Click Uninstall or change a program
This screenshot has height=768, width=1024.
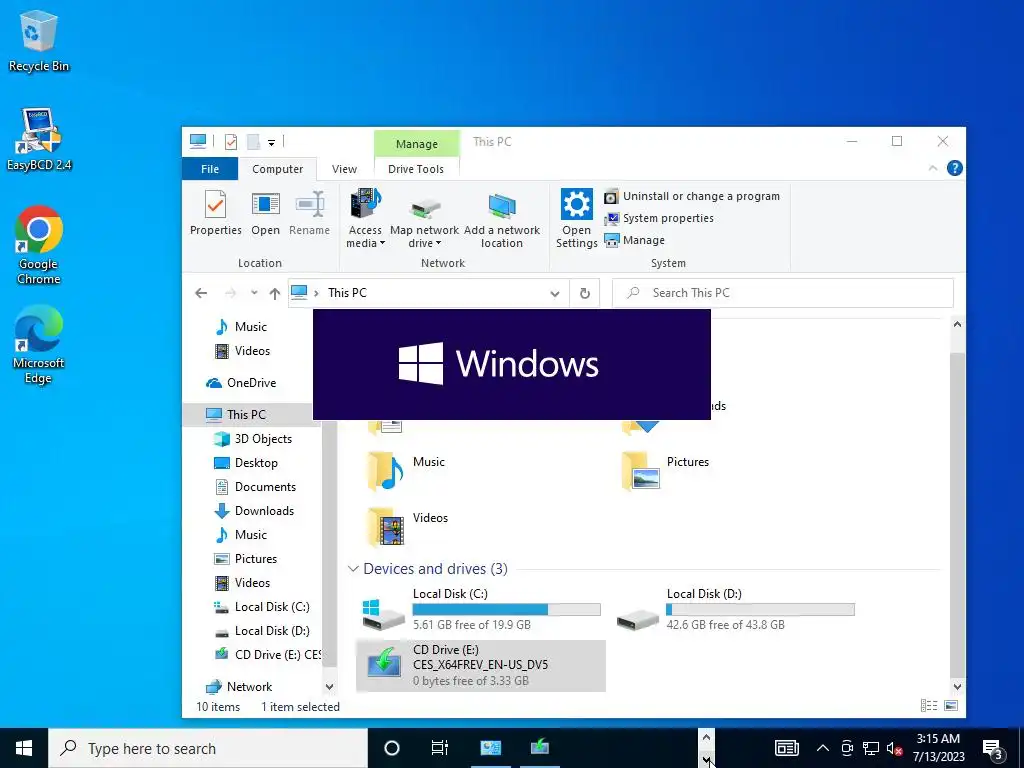(x=692, y=196)
